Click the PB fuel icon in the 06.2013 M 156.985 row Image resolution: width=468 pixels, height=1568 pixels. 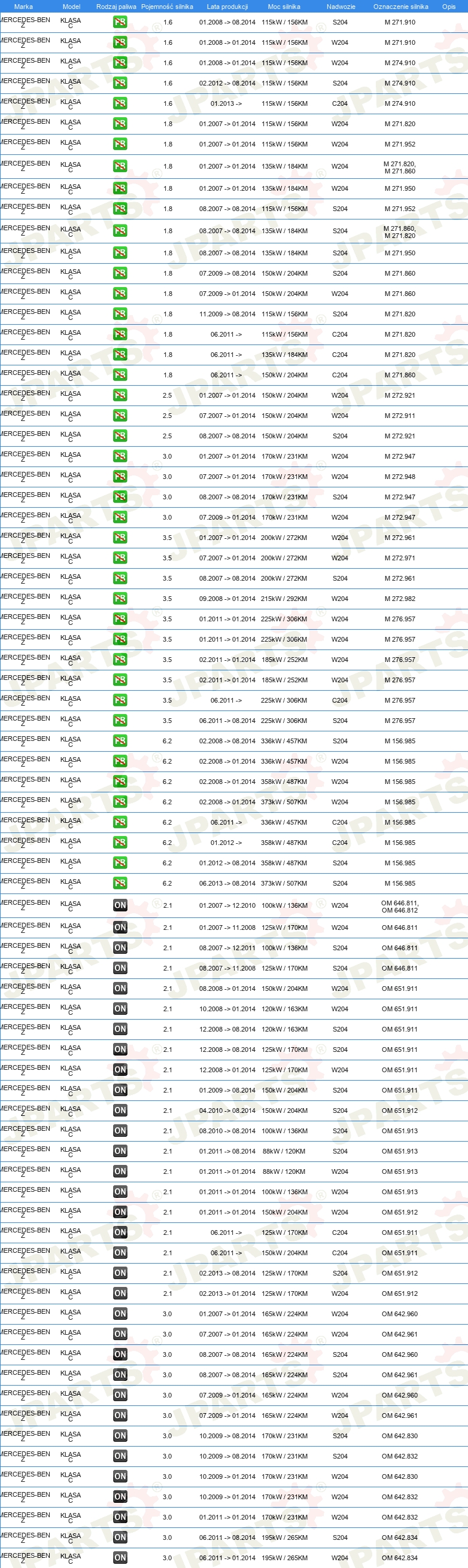[120, 883]
